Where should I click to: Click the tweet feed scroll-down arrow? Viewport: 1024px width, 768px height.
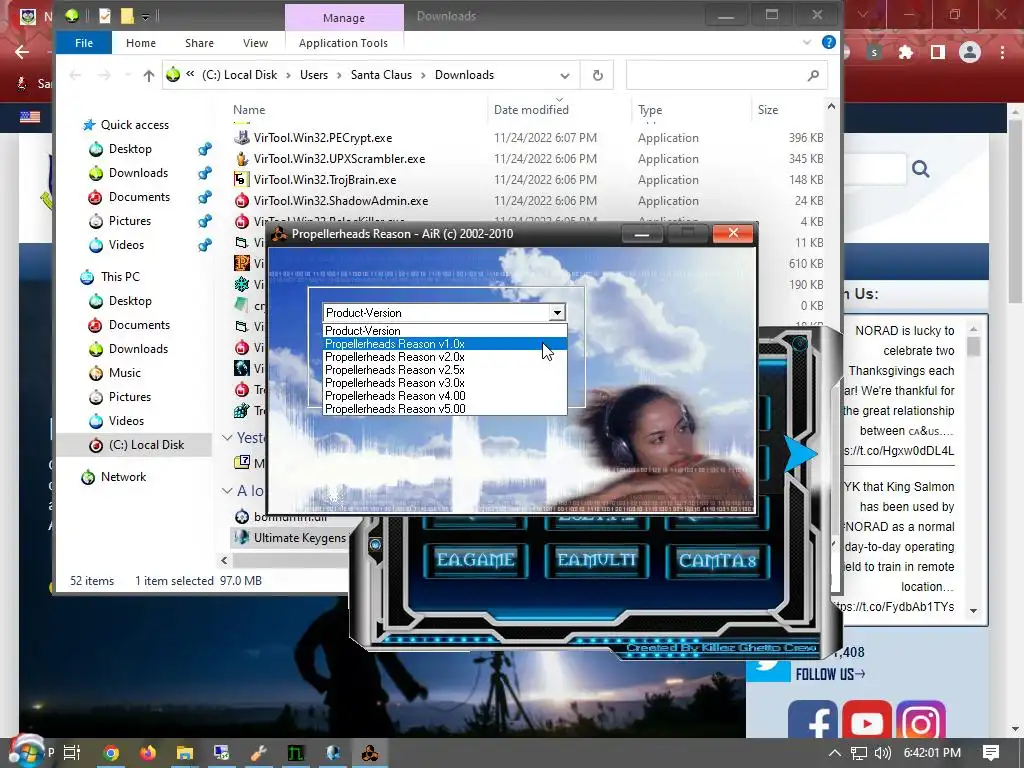974,611
